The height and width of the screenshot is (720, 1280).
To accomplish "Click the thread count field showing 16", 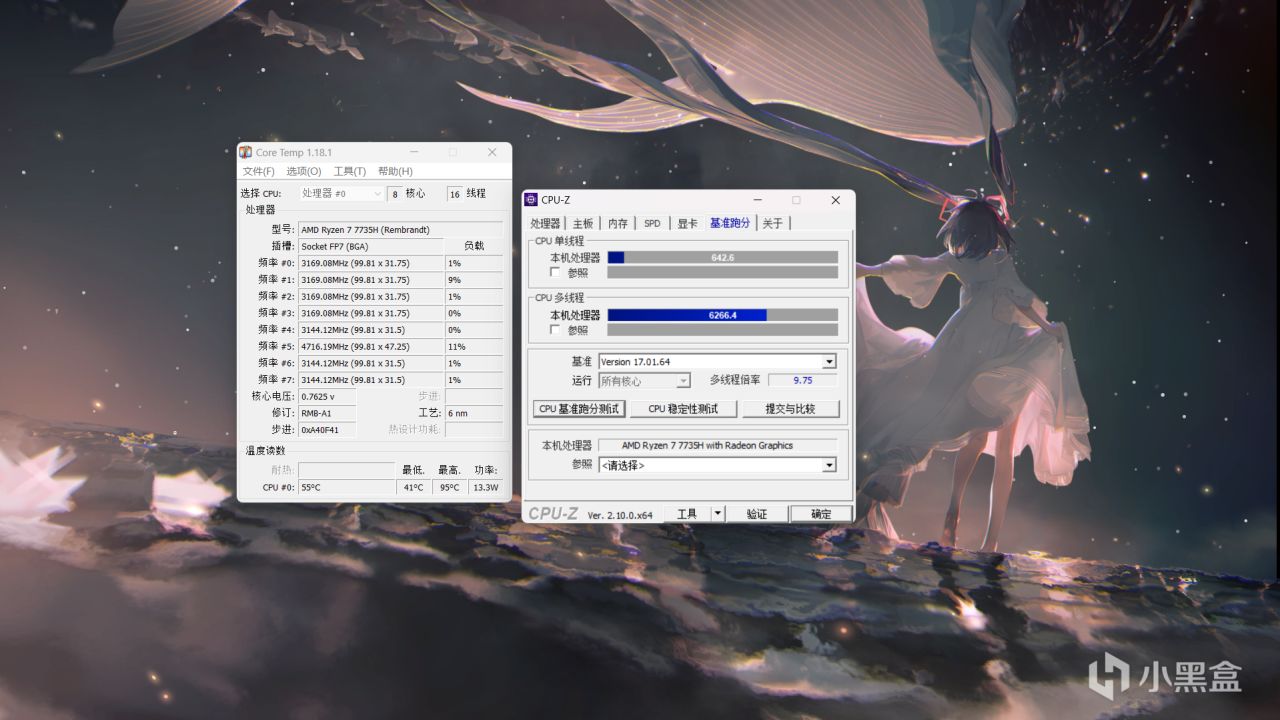I will pos(455,194).
